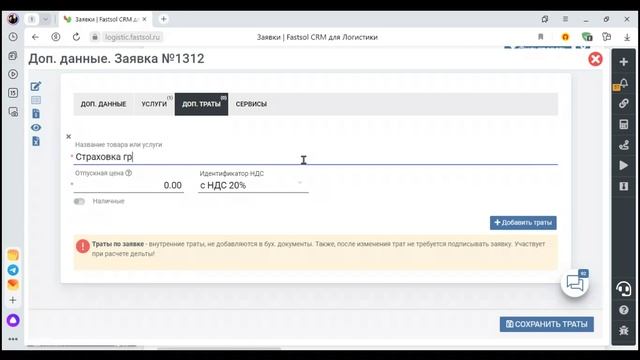Image resolution: width=640 pixels, height=360 pixels.
Task: Open the calculator icon in right sidebar
Action: click(623, 124)
